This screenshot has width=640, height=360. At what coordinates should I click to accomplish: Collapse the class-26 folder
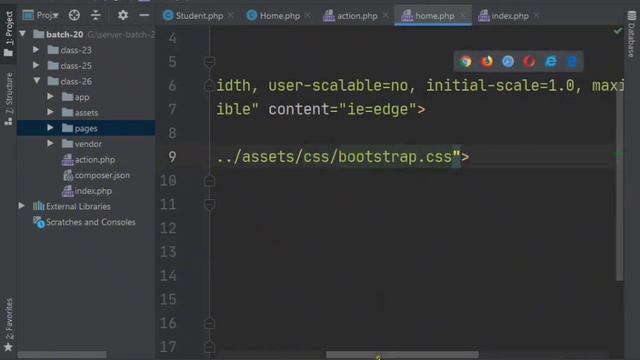click(x=37, y=81)
